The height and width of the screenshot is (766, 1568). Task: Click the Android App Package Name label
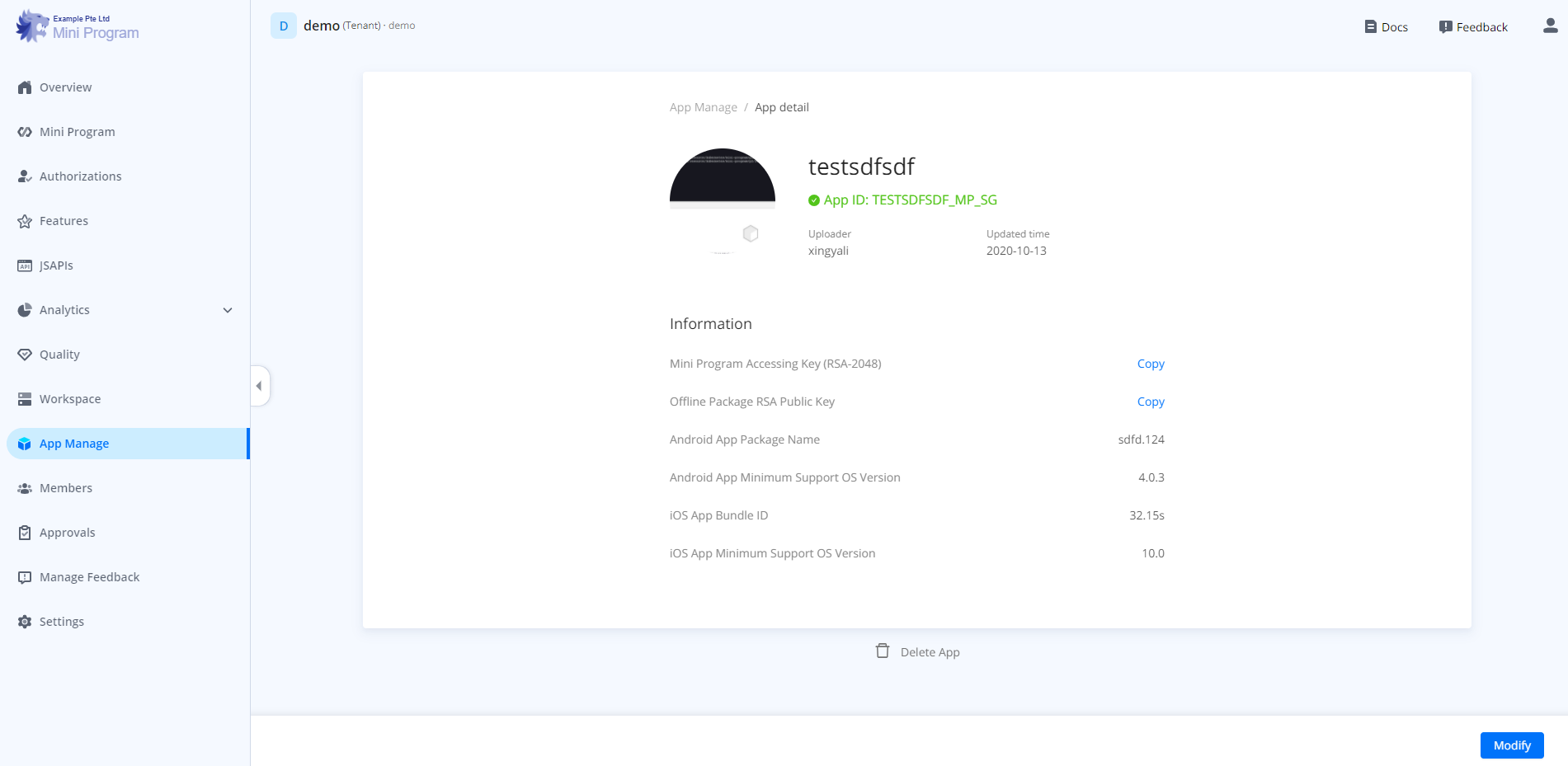point(745,439)
